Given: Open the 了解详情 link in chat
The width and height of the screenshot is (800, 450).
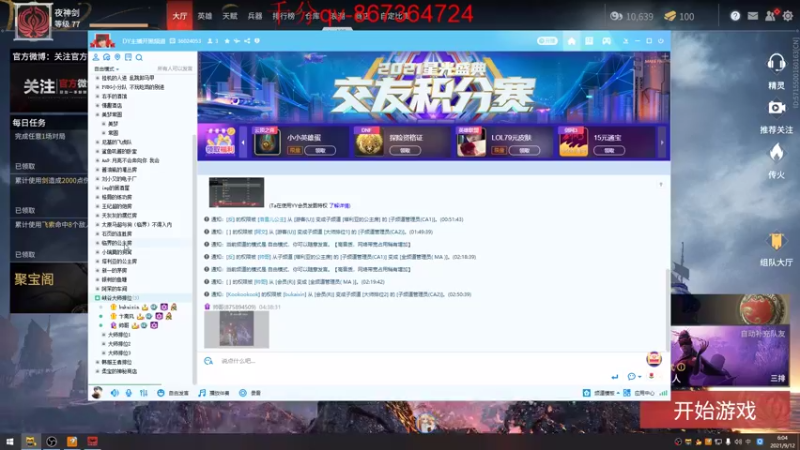Looking at the screenshot, I should (339, 206).
